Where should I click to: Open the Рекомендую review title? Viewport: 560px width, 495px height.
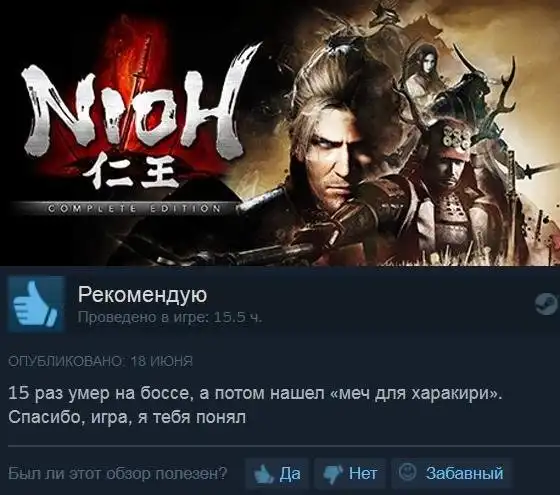point(142,295)
